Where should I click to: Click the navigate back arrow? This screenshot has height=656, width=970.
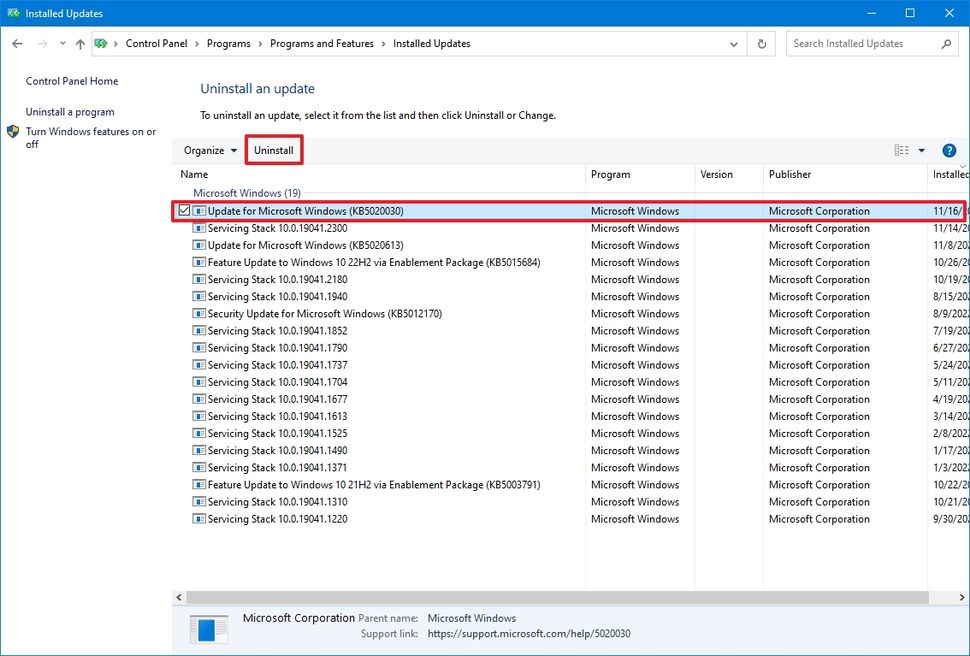[x=16, y=43]
